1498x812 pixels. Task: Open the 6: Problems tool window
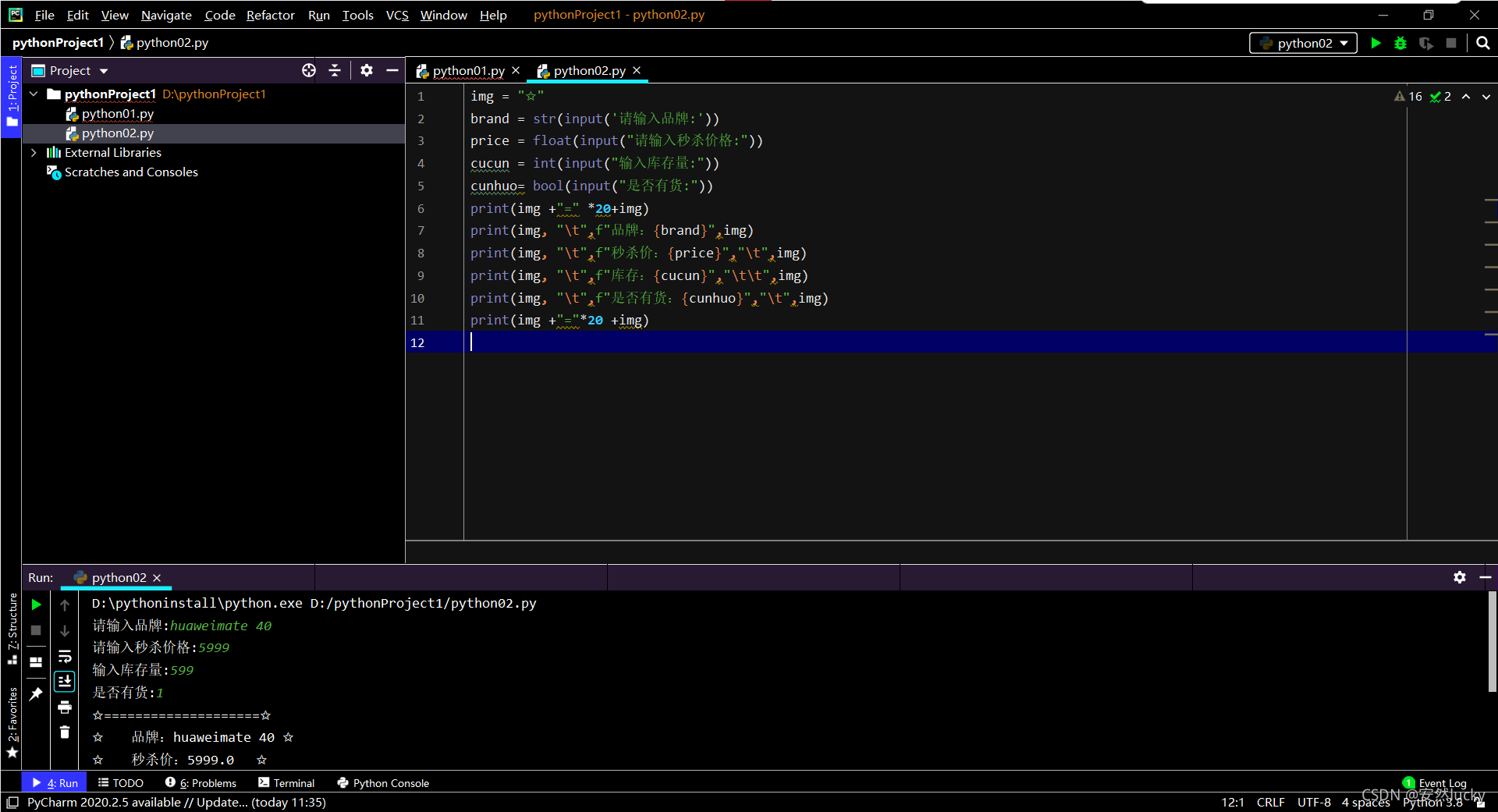click(201, 783)
